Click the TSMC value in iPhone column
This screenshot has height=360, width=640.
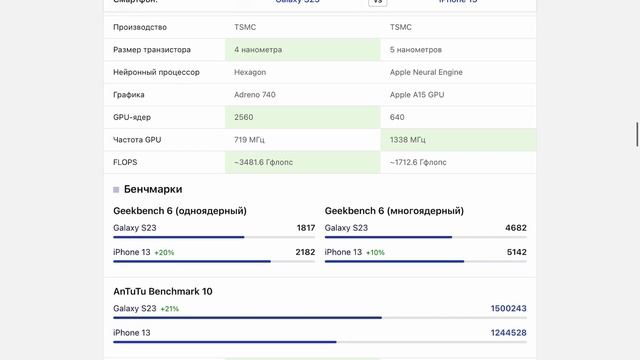pyautogui.click(x=400, y=27)
